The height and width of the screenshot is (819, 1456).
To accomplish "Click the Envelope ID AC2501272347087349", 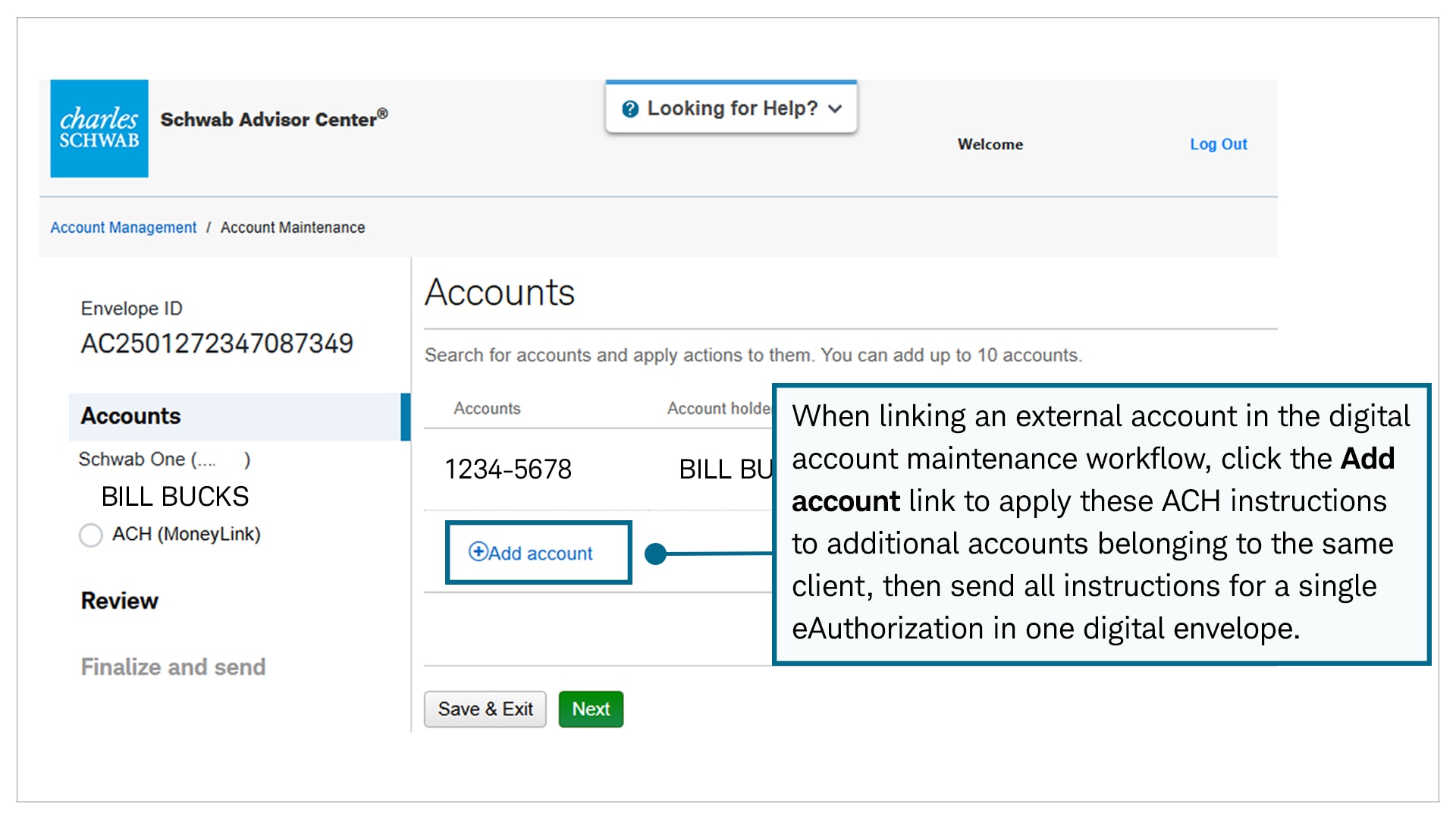I will 217,344.
